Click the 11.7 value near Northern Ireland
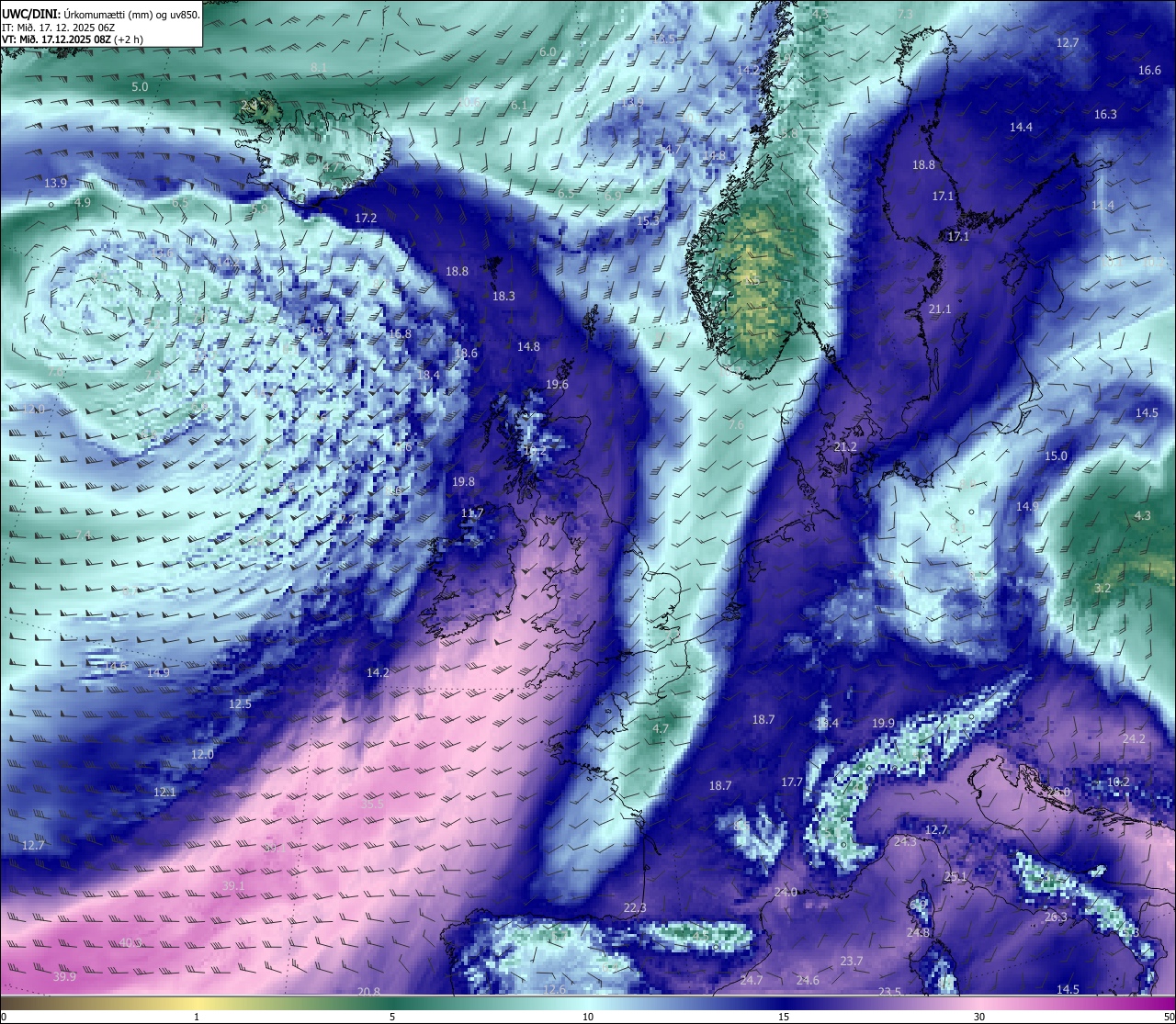The width and height of the screenshot is (1176, 1024). point(472,513)
